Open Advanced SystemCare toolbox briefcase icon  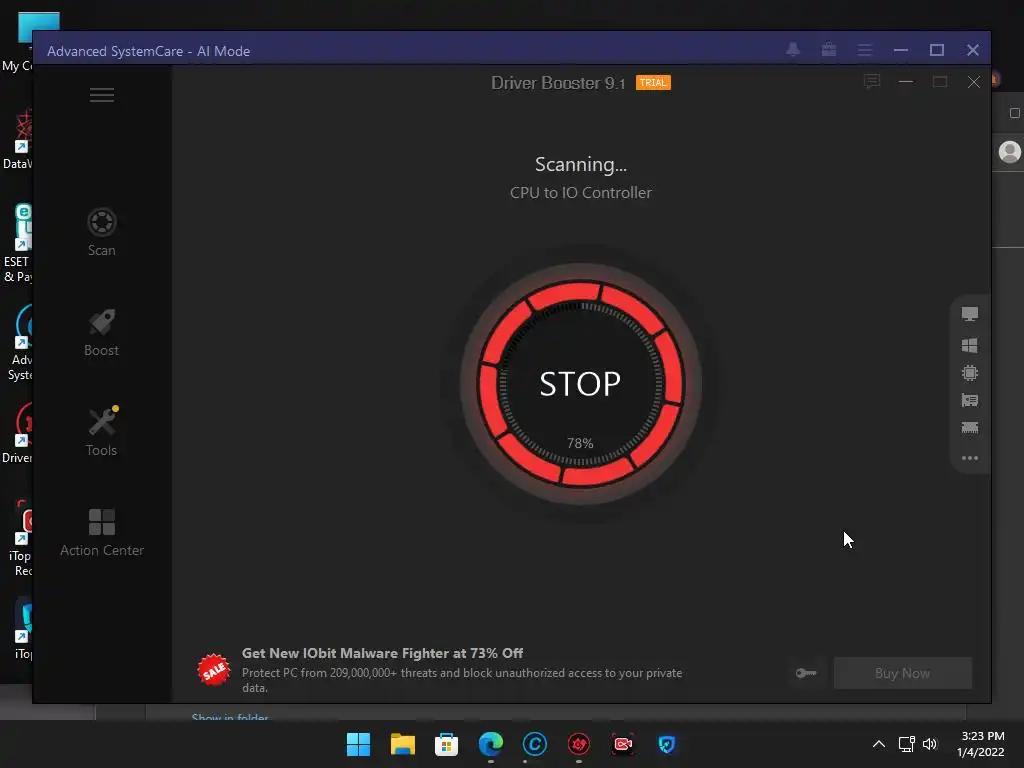coord(829,50)
